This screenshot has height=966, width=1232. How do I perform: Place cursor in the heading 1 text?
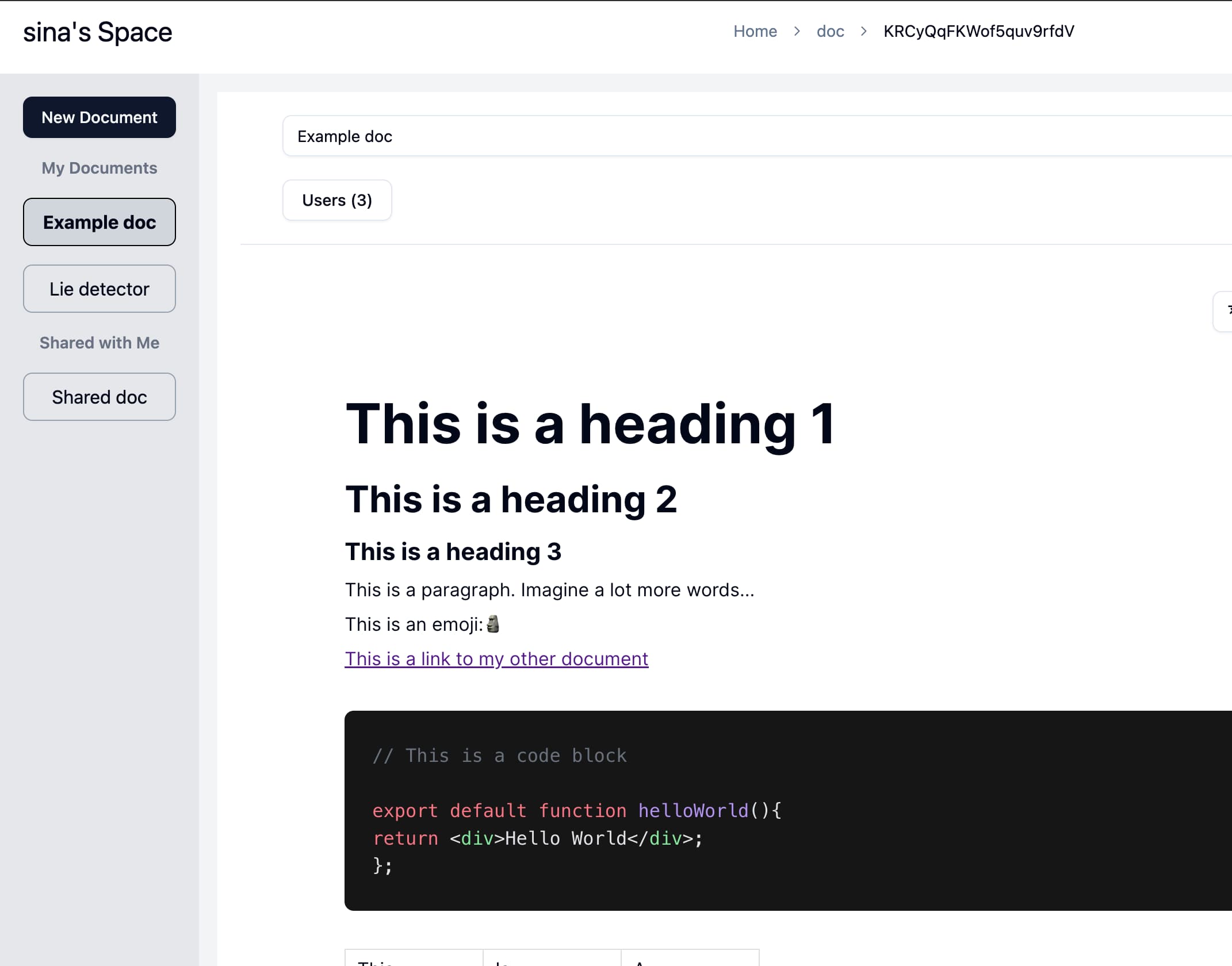(590, 424)
